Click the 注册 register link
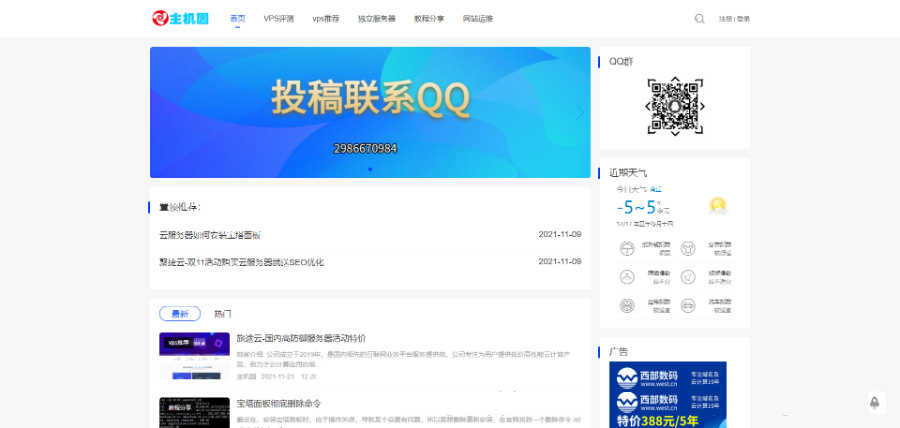 (x=725, y=18)
